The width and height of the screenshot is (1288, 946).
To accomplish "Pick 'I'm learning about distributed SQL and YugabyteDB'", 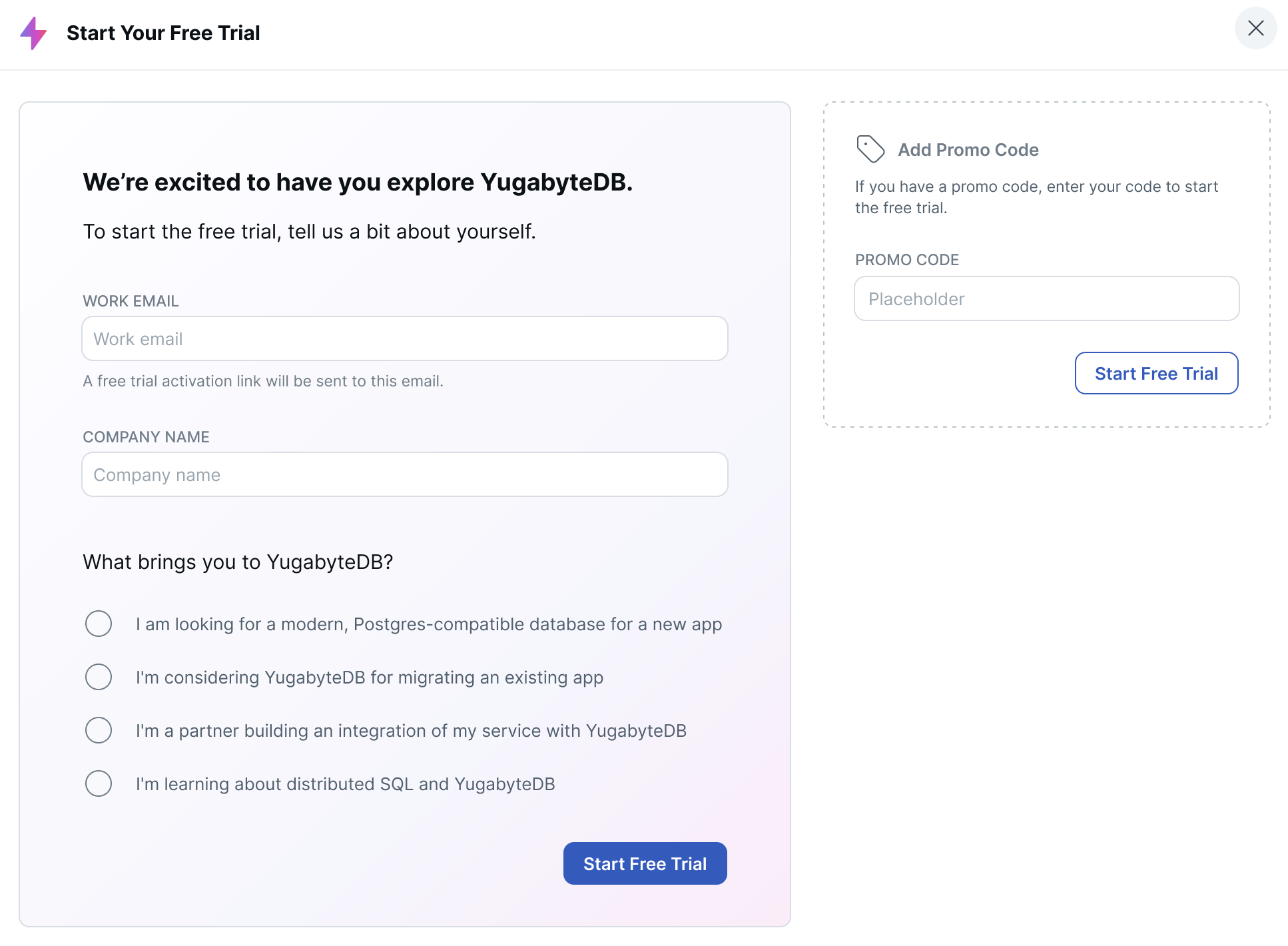I will tap(99, 783).
